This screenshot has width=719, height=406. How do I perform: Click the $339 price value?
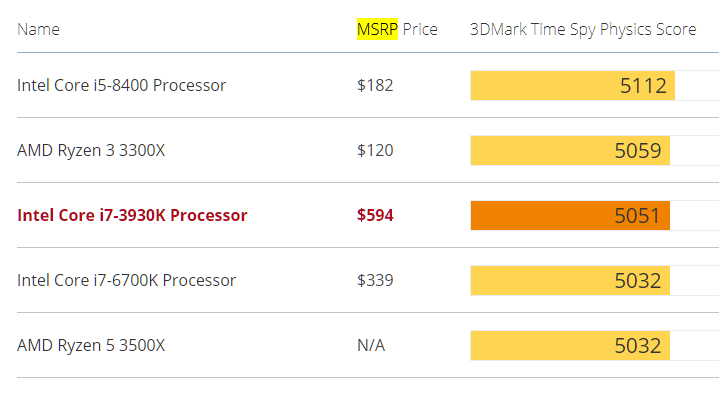[x=375, y=280]
